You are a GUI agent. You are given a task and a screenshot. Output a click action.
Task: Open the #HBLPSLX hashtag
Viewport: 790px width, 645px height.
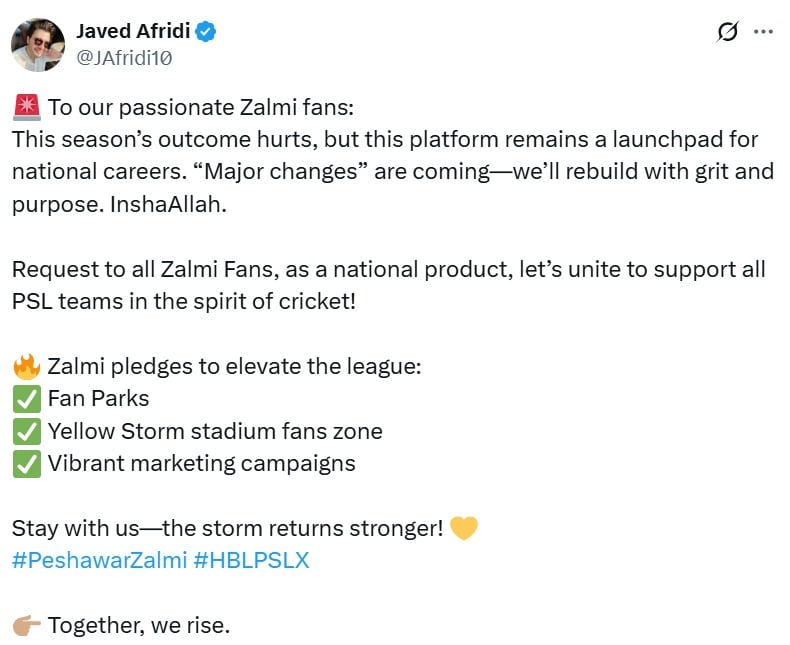pyautogui.click(x=251, y=560)
